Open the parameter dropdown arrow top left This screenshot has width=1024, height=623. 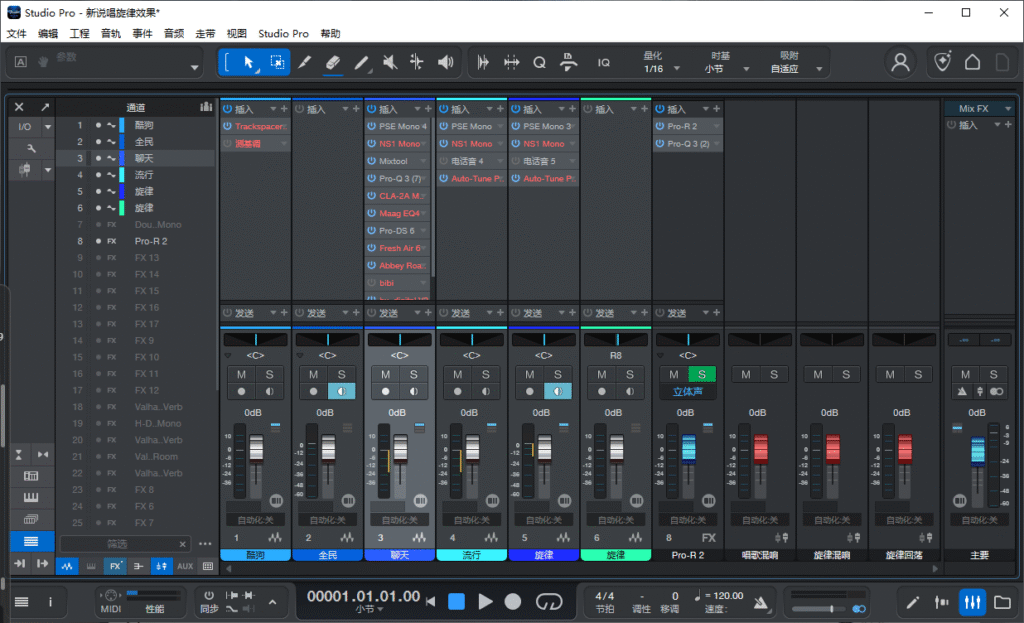pos(194,67)
